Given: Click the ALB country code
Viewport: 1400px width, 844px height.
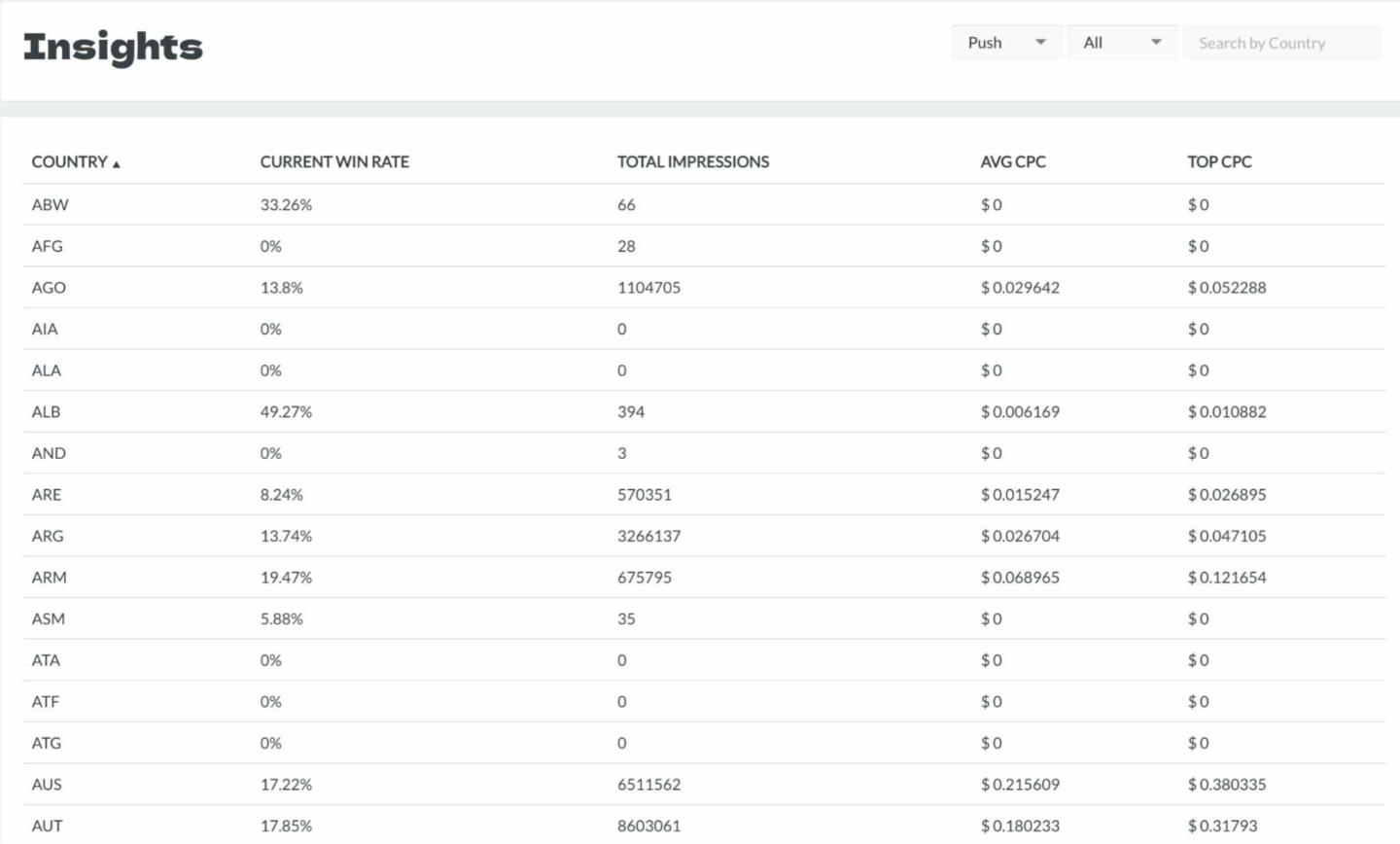Looking at the screenshot, I should (x=46, y=412).
